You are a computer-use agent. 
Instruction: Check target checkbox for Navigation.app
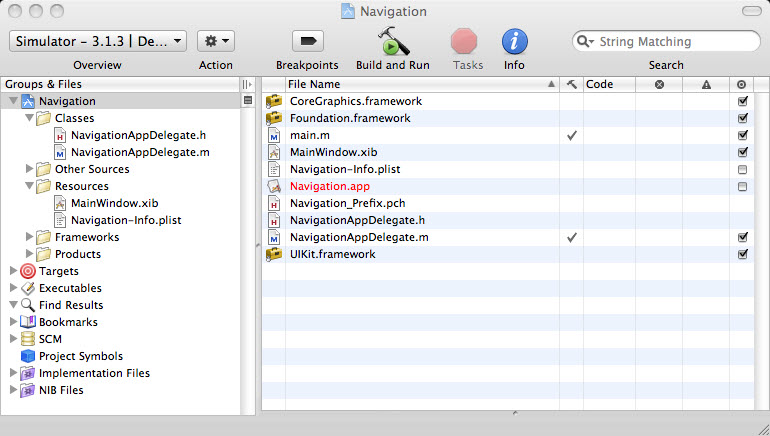[742, 187]
